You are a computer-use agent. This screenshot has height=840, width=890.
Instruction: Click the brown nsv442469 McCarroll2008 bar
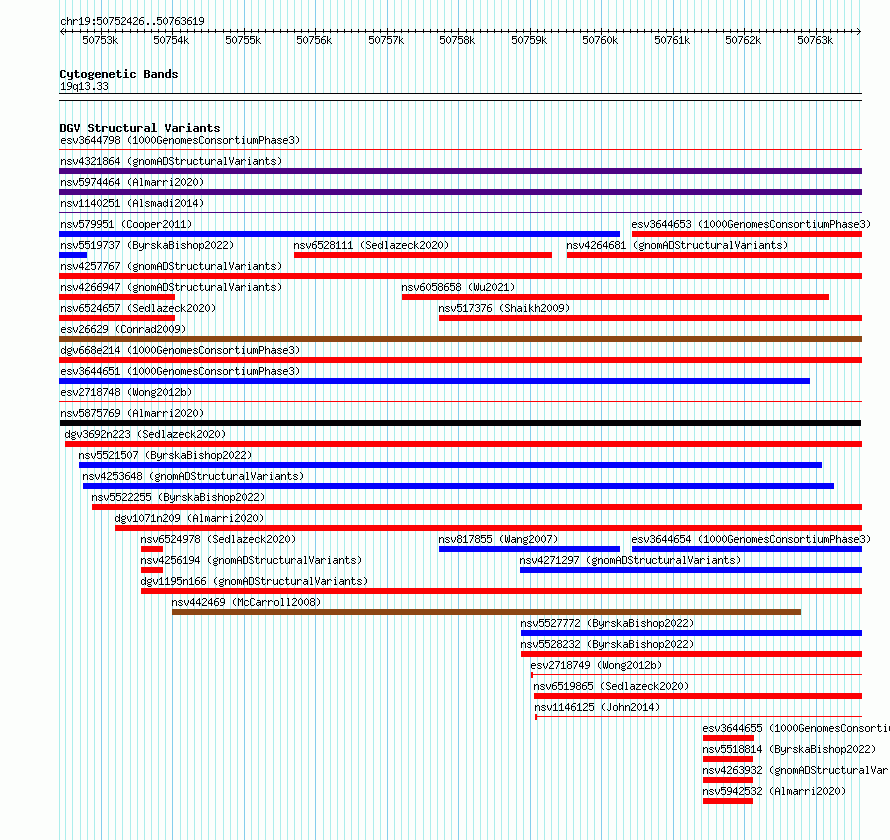coord(486,612)
